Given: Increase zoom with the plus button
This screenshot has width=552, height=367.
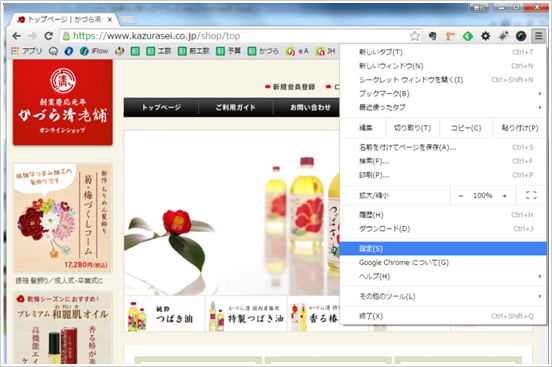Looking at the screenshot, I should click(x=504, y=195).
